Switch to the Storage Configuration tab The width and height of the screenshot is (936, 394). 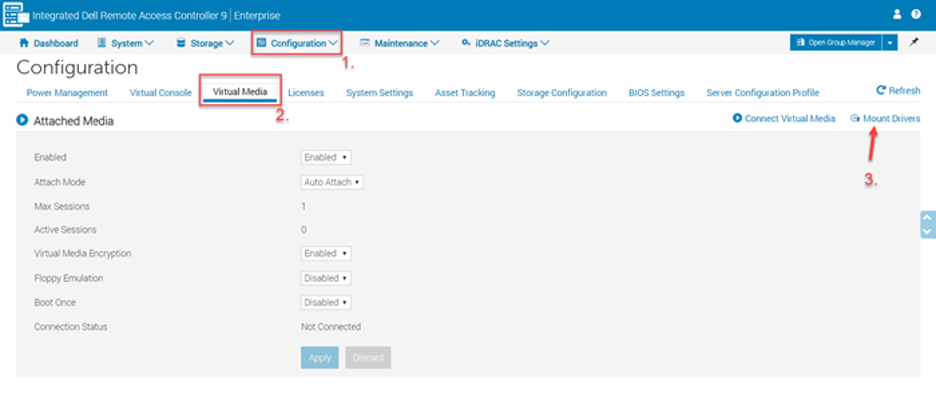pos(562,93)
